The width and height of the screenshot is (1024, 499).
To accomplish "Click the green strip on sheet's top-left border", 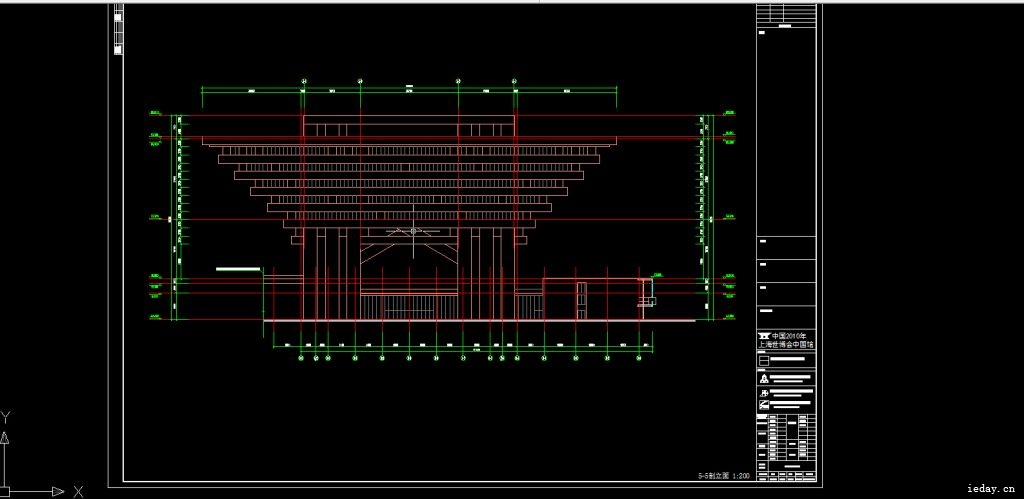I will click(120, 28).
